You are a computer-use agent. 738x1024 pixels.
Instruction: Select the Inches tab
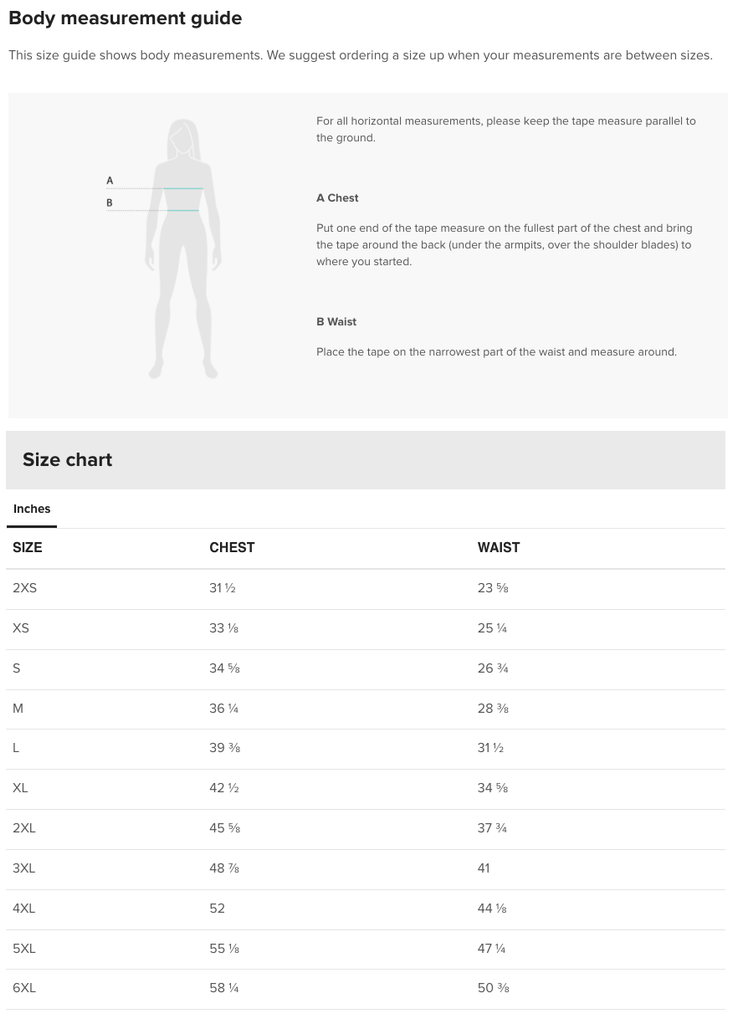click(x=31, y=509)
